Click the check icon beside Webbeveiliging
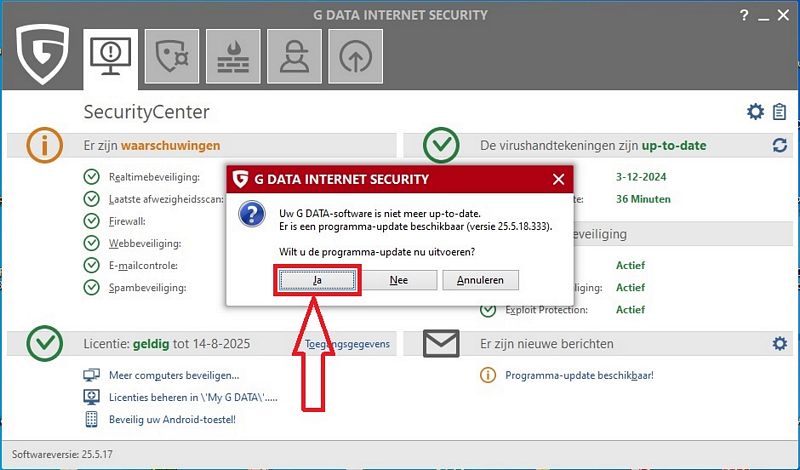Viewport: 800px width, 470px height. tap(91, 243)
